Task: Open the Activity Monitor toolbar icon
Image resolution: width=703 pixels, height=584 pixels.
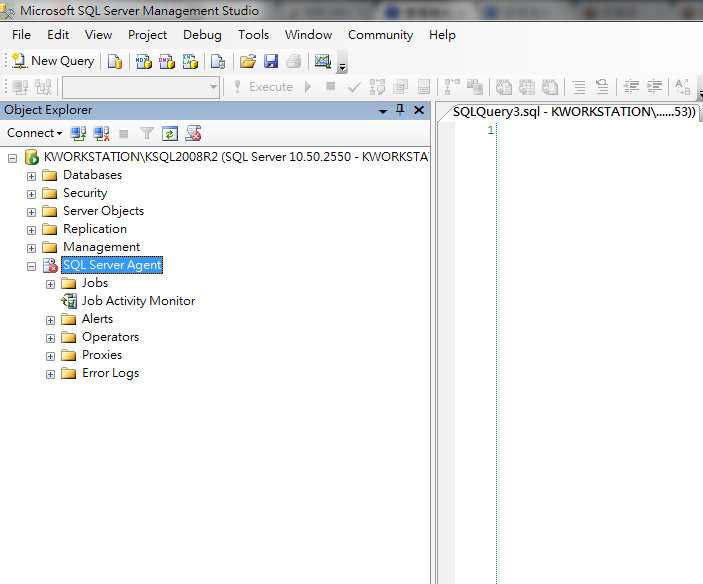Action: point(323,61)
